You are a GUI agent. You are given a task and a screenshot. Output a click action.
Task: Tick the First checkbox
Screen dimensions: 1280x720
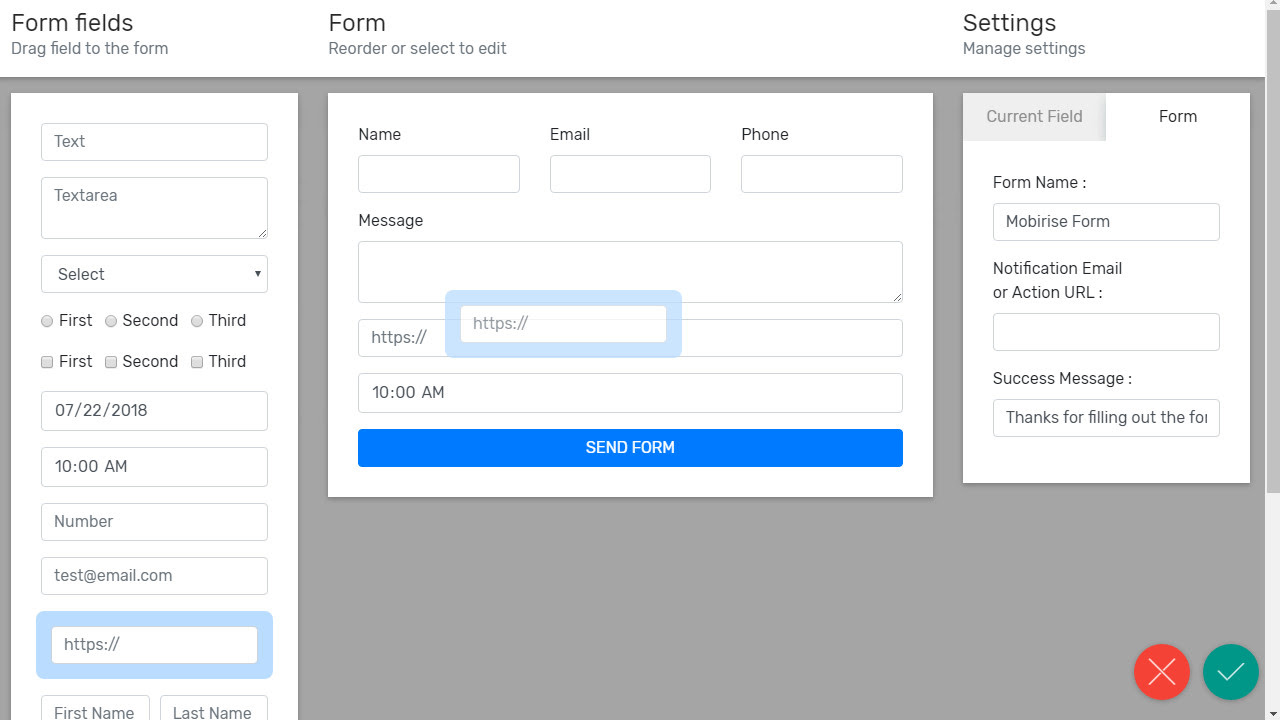[x=47, y=362]
